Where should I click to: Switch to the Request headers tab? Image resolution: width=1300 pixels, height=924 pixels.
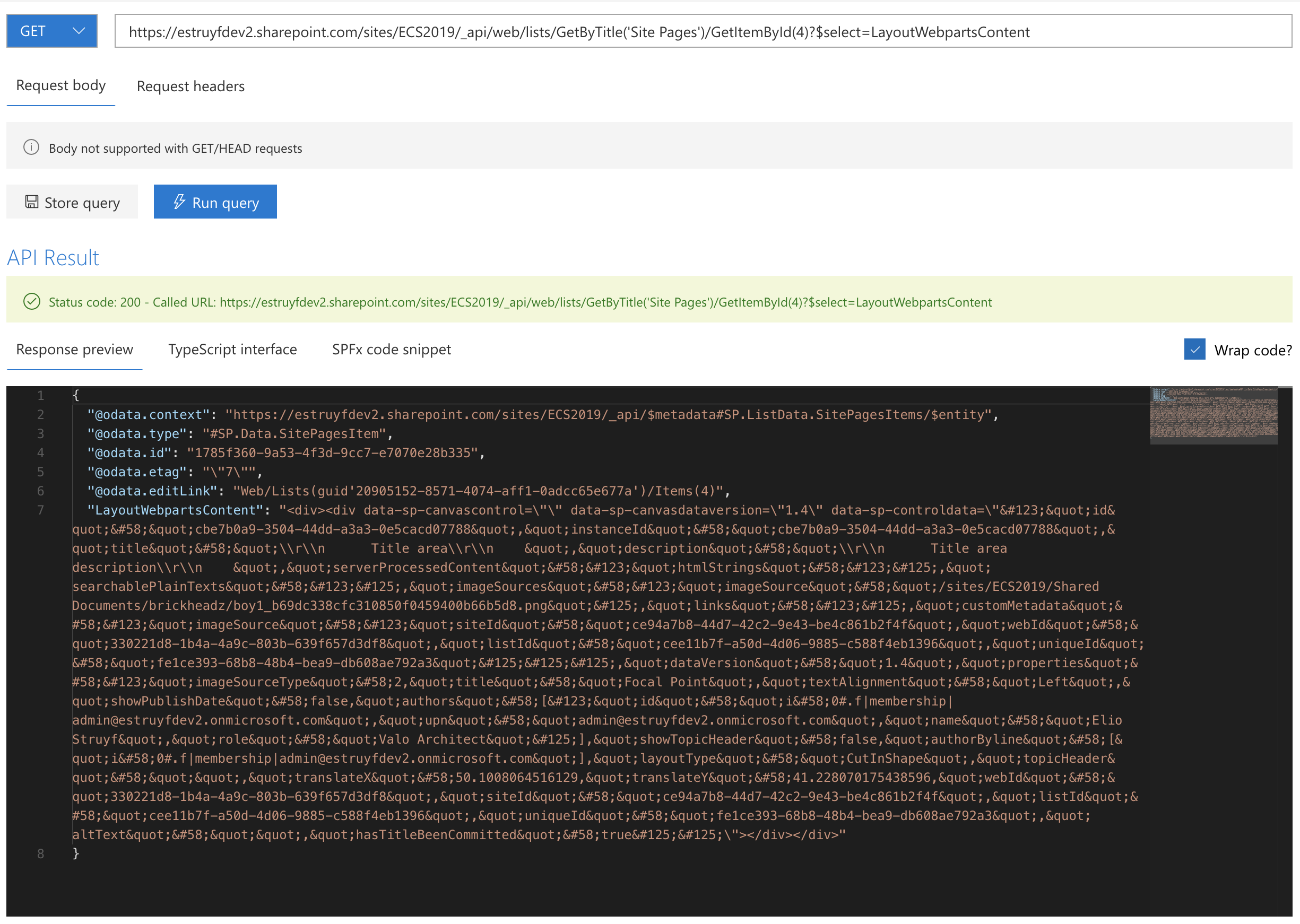tap(190, 86)
